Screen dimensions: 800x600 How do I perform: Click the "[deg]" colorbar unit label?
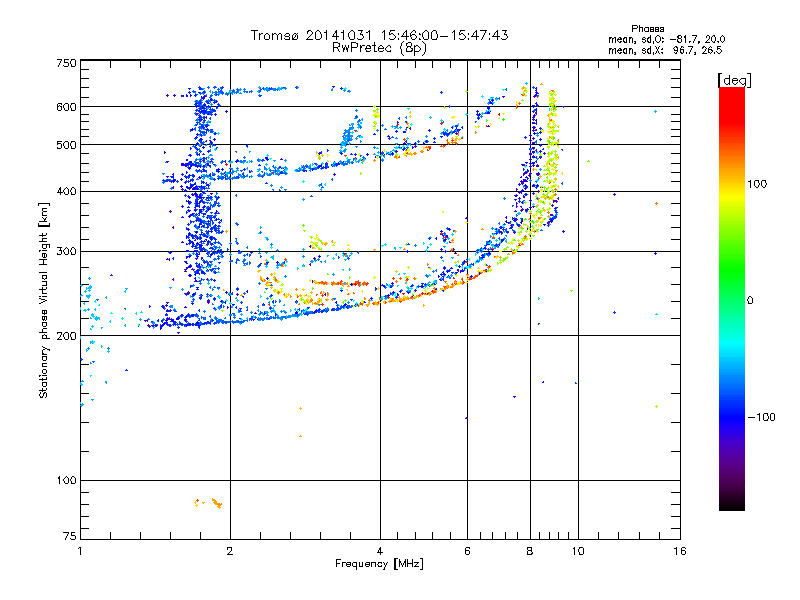click(x=734, y=80)
